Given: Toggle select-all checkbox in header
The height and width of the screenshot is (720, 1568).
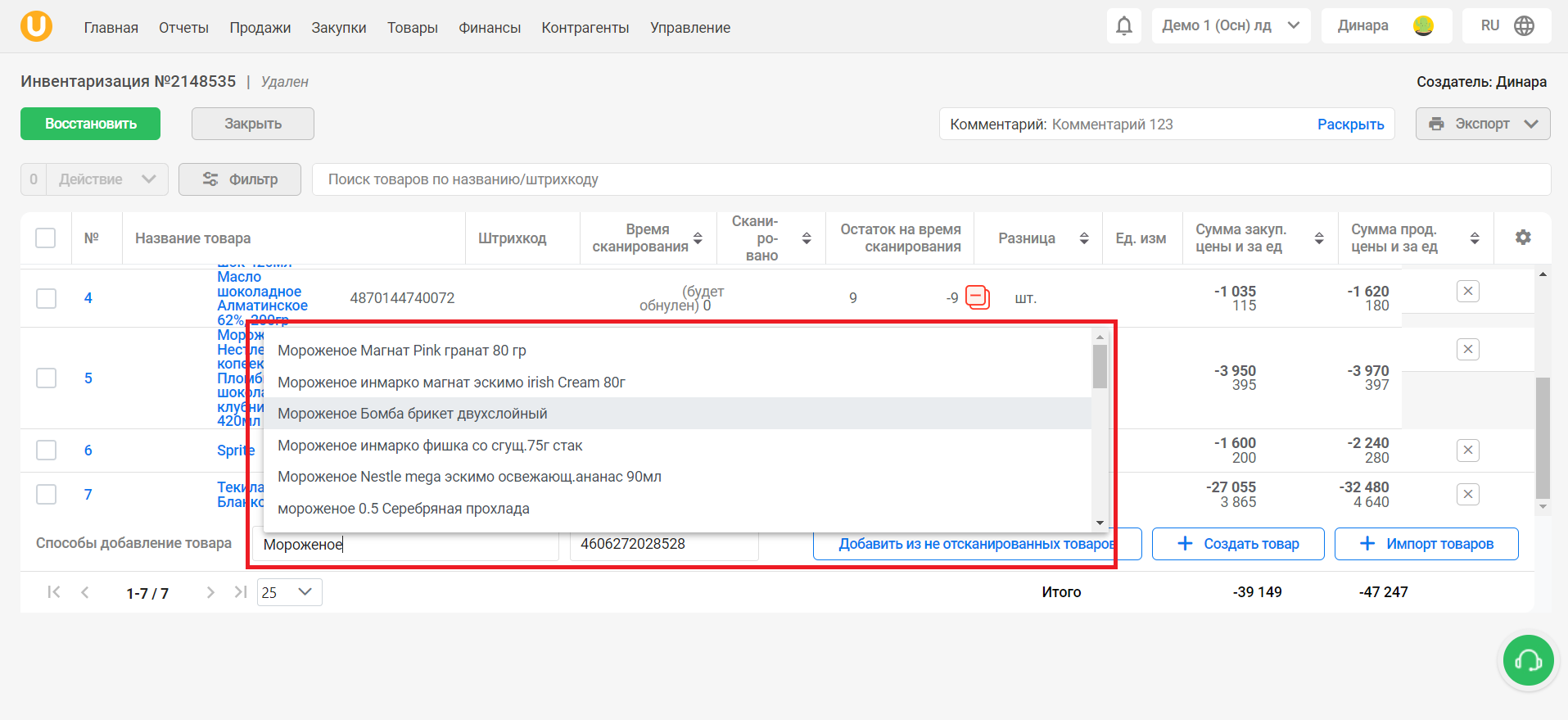Looking at the screenshot, I should point(46,238).
